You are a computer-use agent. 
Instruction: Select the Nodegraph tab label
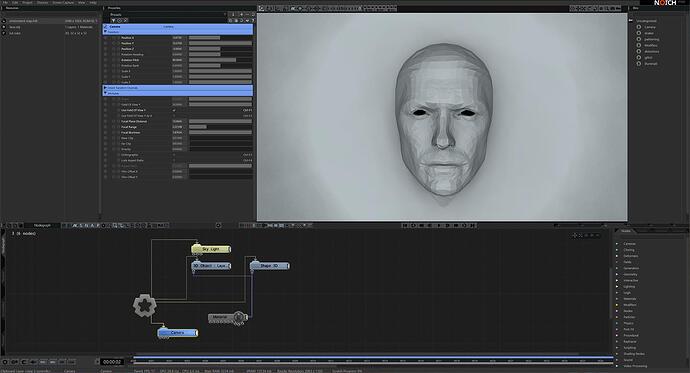(42, 225)
